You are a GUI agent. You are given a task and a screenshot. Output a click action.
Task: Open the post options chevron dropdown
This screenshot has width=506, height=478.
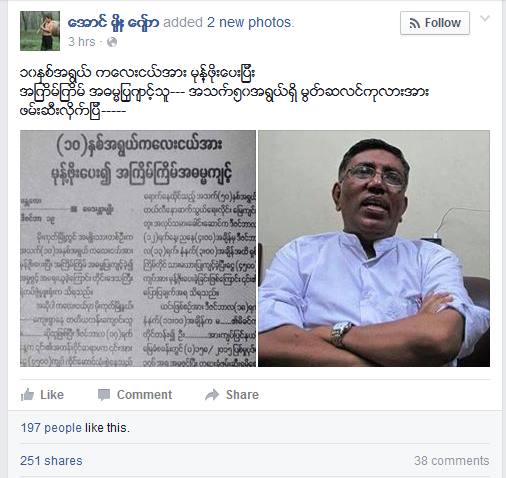pyautogui.click(x=485, y=18)
